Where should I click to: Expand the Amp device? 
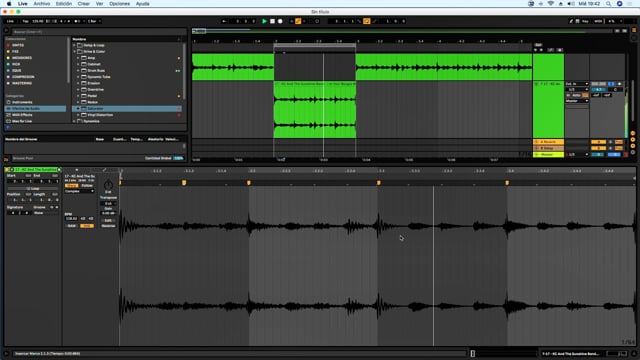(x=78, y=58)
